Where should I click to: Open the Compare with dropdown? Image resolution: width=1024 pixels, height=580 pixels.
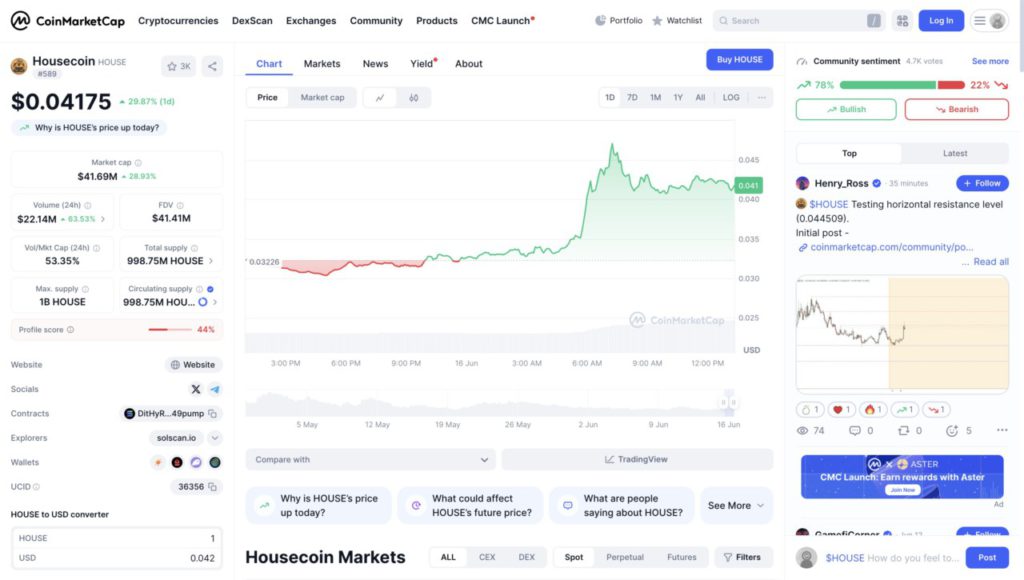tap(371, 460)
